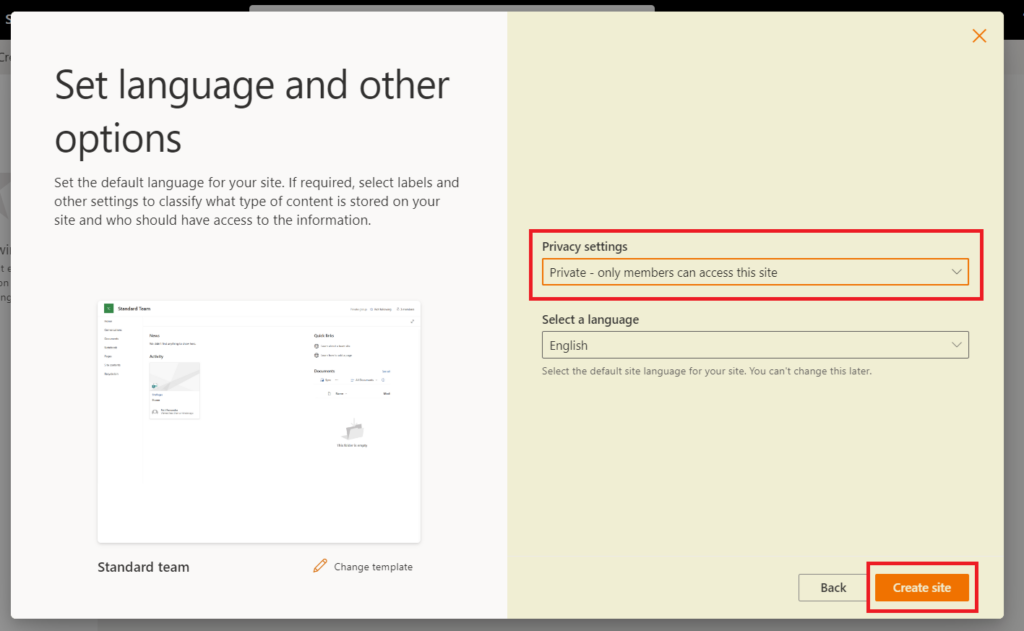Open the All Documents view dropdown in preview

coord(366,379)
